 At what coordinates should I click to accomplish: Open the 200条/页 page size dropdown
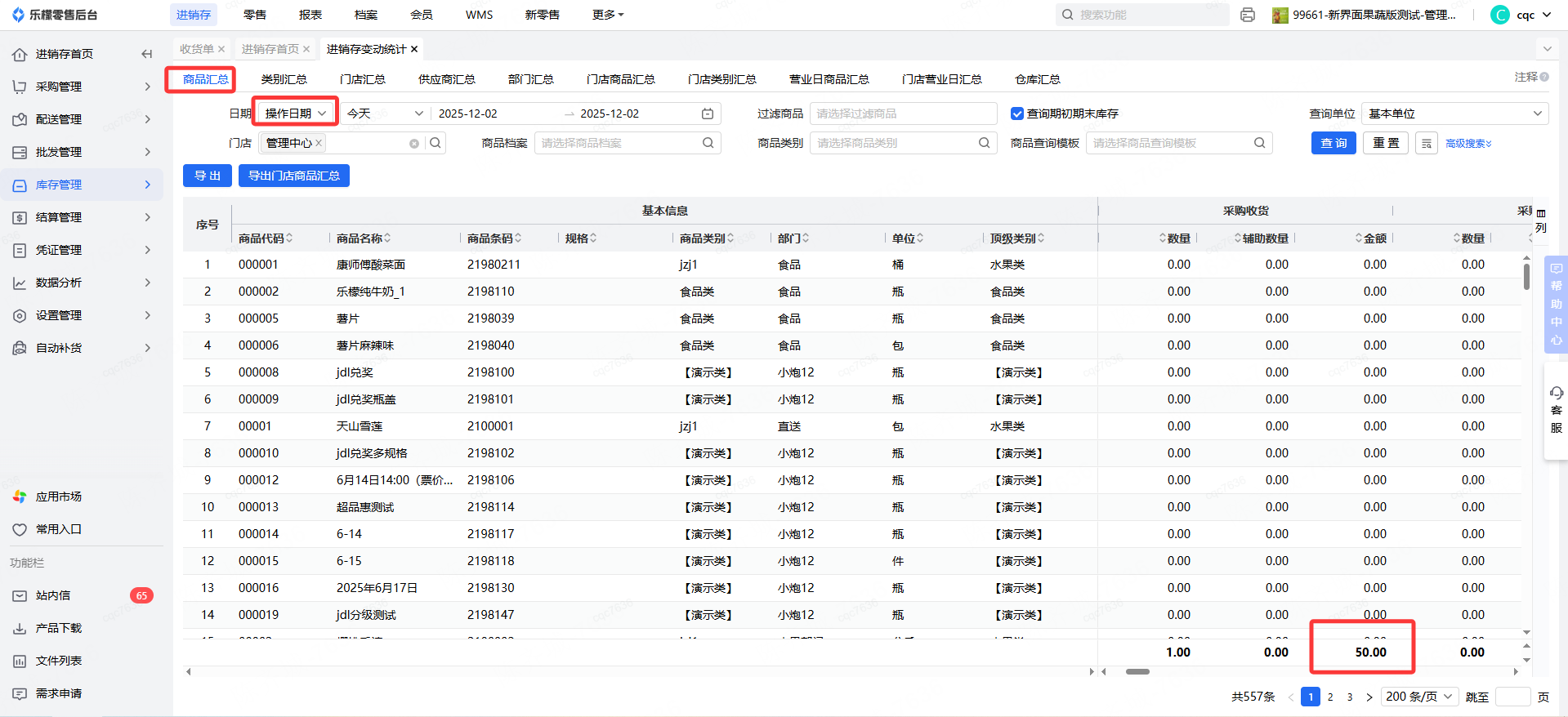(x=1419, y=697)
